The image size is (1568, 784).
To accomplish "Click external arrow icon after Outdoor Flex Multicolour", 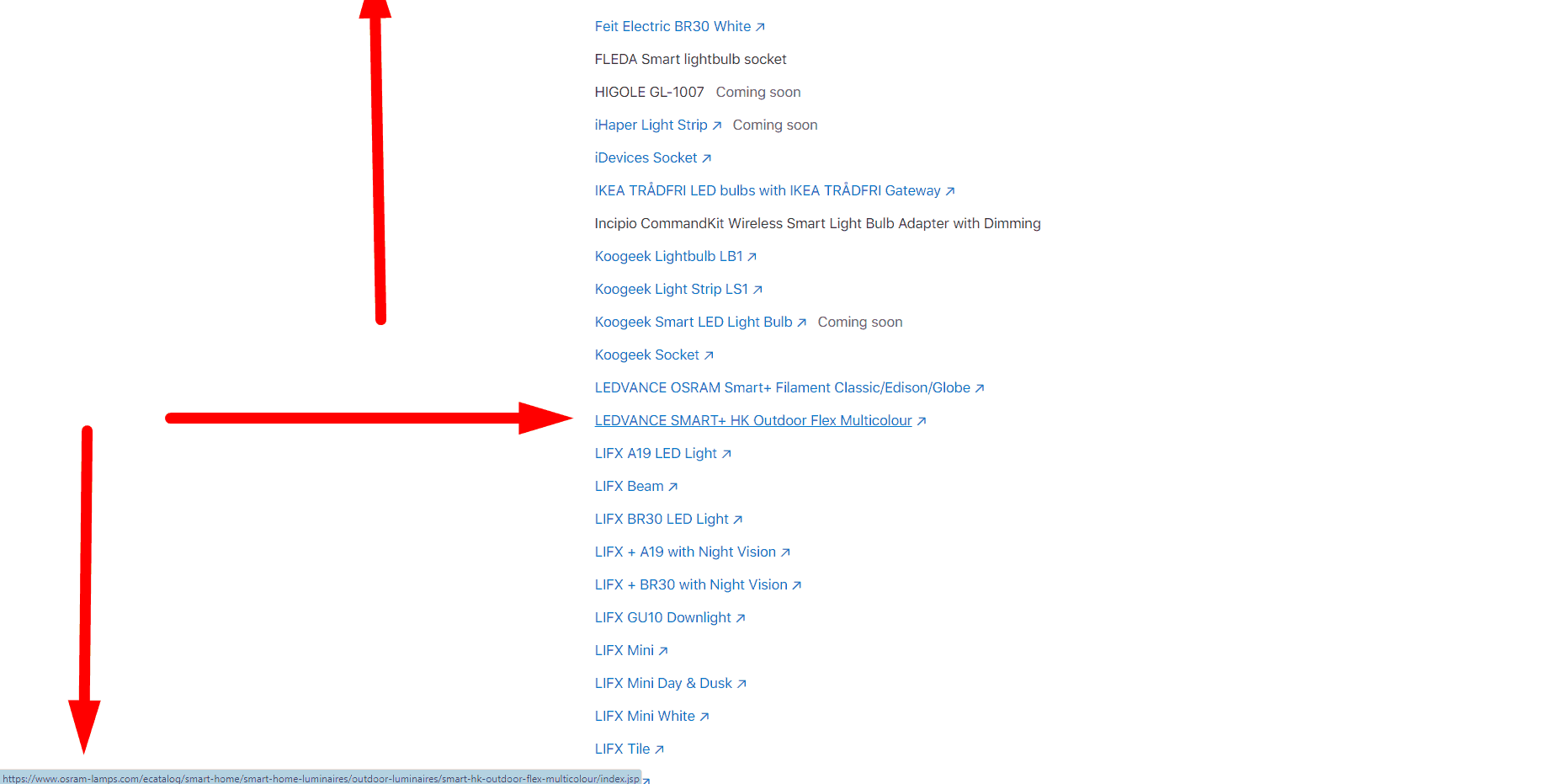I will coord(922,421).
